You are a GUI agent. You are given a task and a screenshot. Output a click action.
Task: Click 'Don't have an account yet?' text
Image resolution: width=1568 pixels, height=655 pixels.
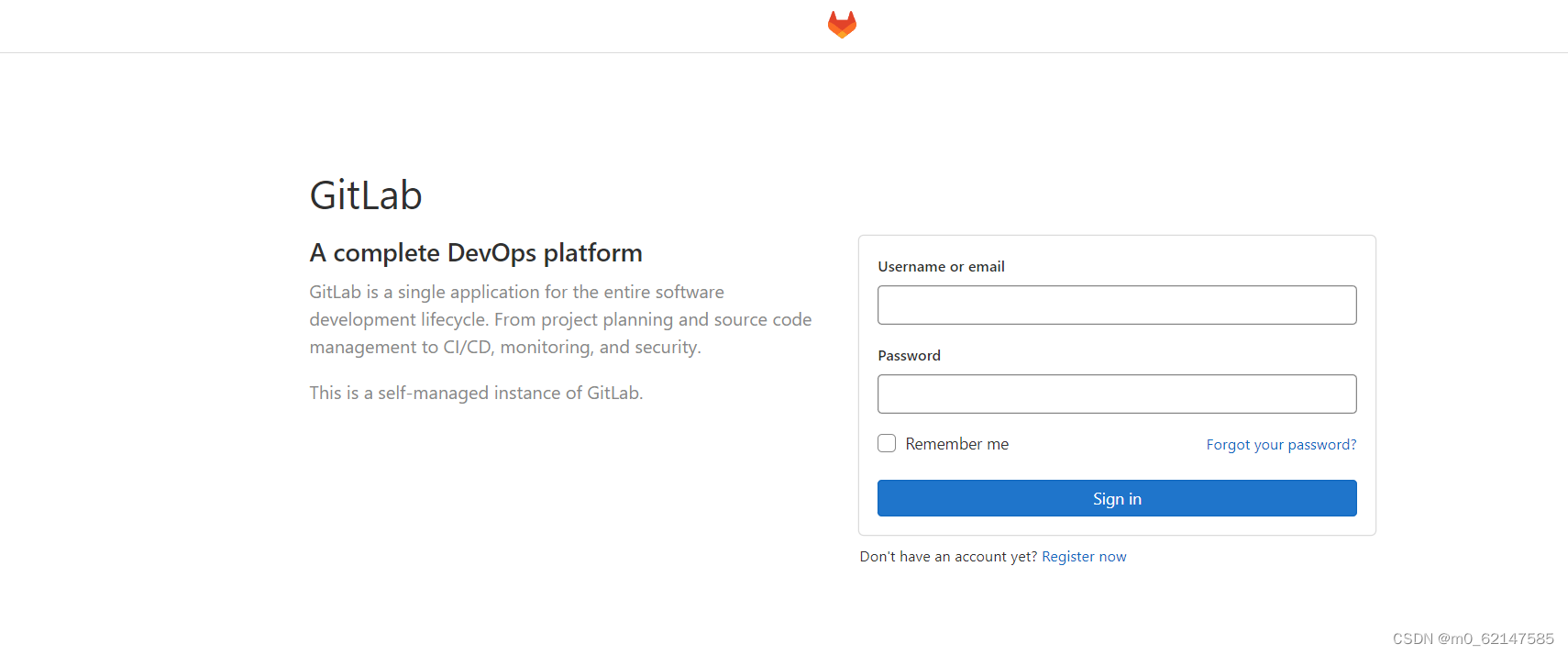(x=948, y=557)
